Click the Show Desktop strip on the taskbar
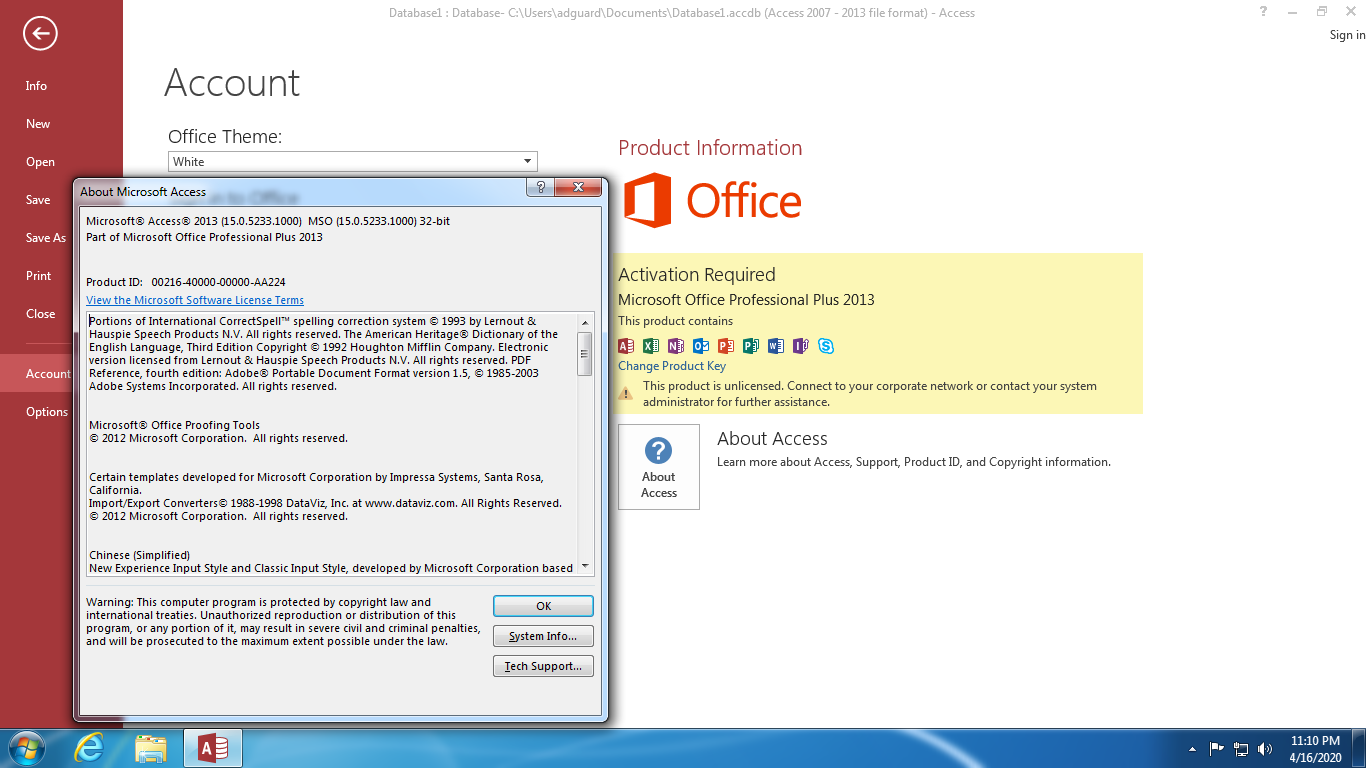1366x768 pixels. click(x=1359, y=748)
